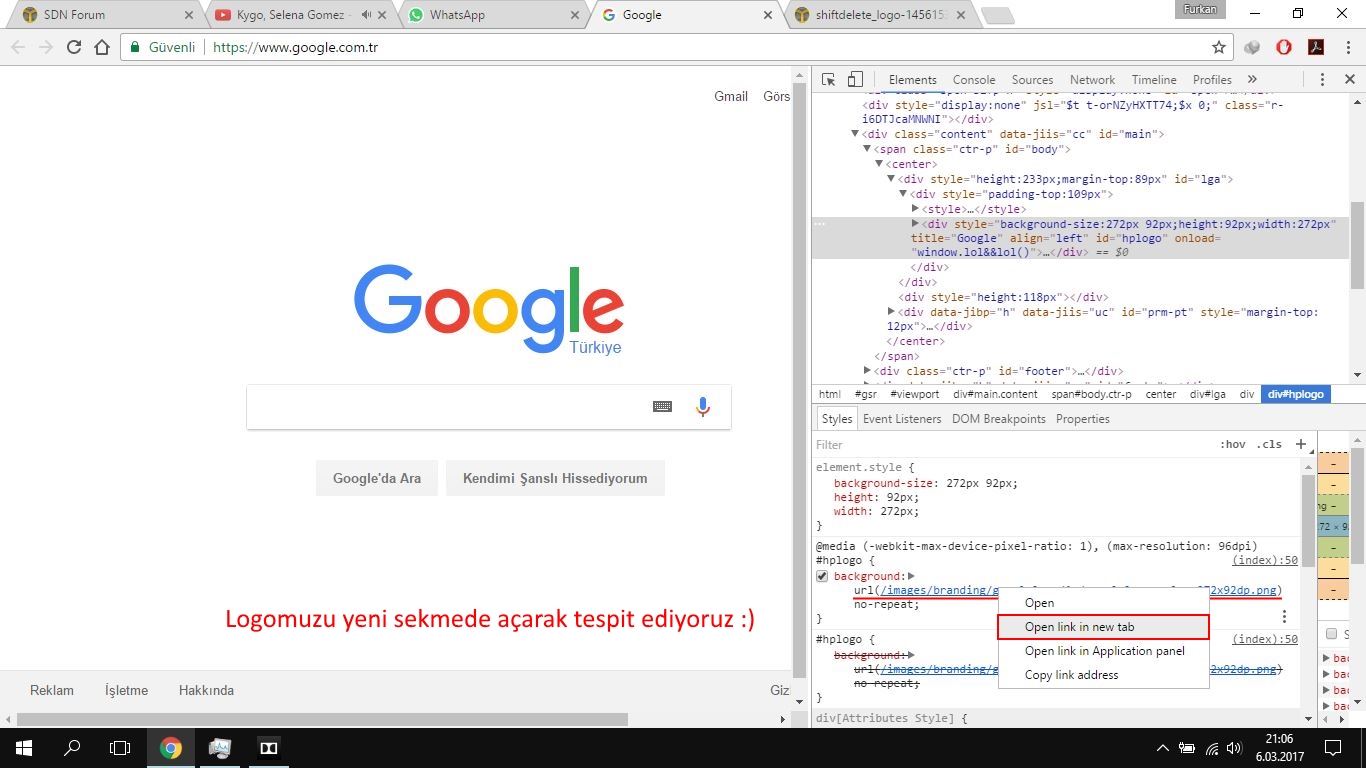This screenshot has height=768, width=1366.
Task: Switch to the Network panel
Action: [1092, 80]
